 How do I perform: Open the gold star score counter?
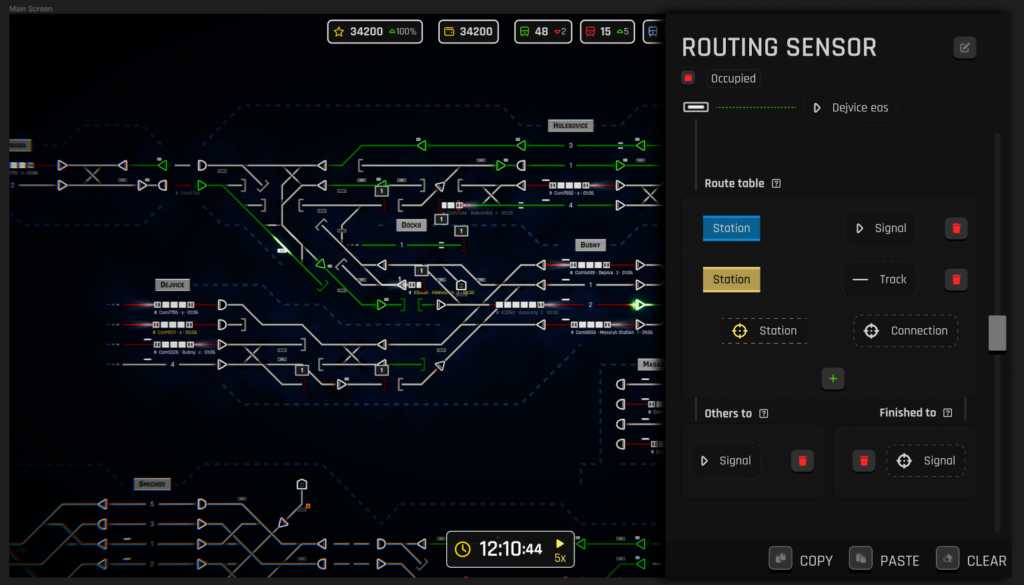pos(374,31)
